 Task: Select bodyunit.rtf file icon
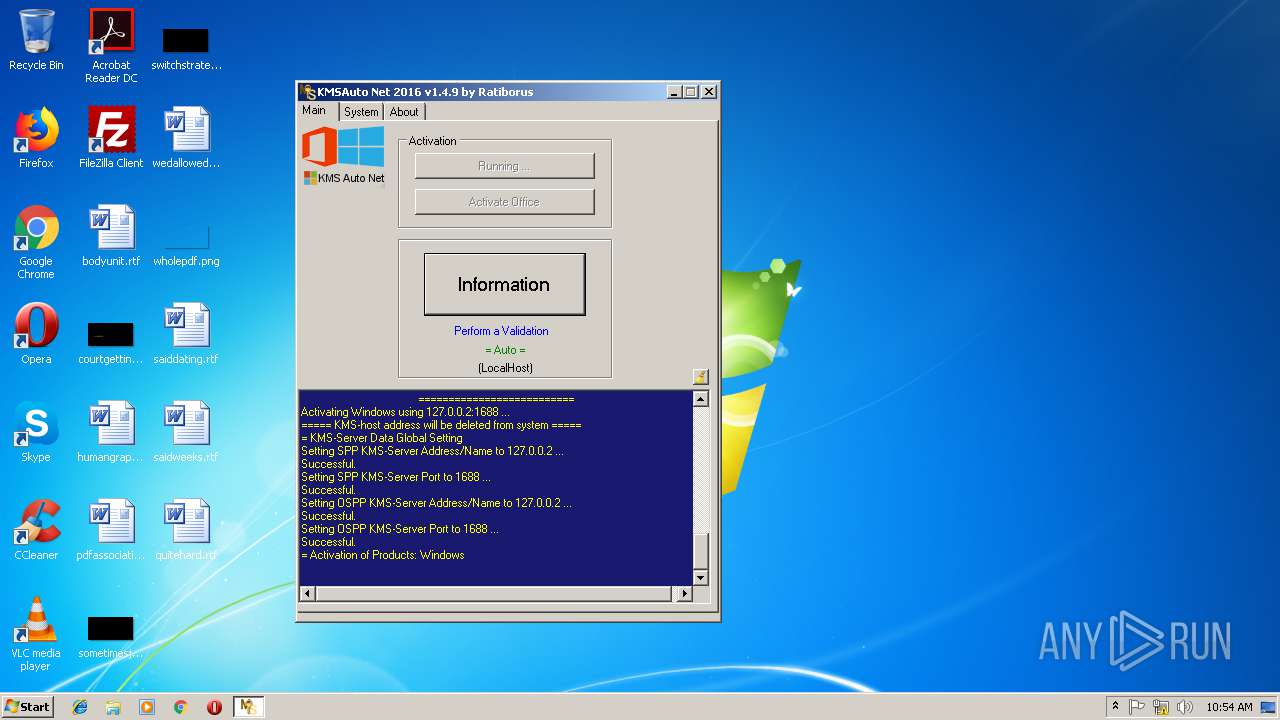pos(111,236)
